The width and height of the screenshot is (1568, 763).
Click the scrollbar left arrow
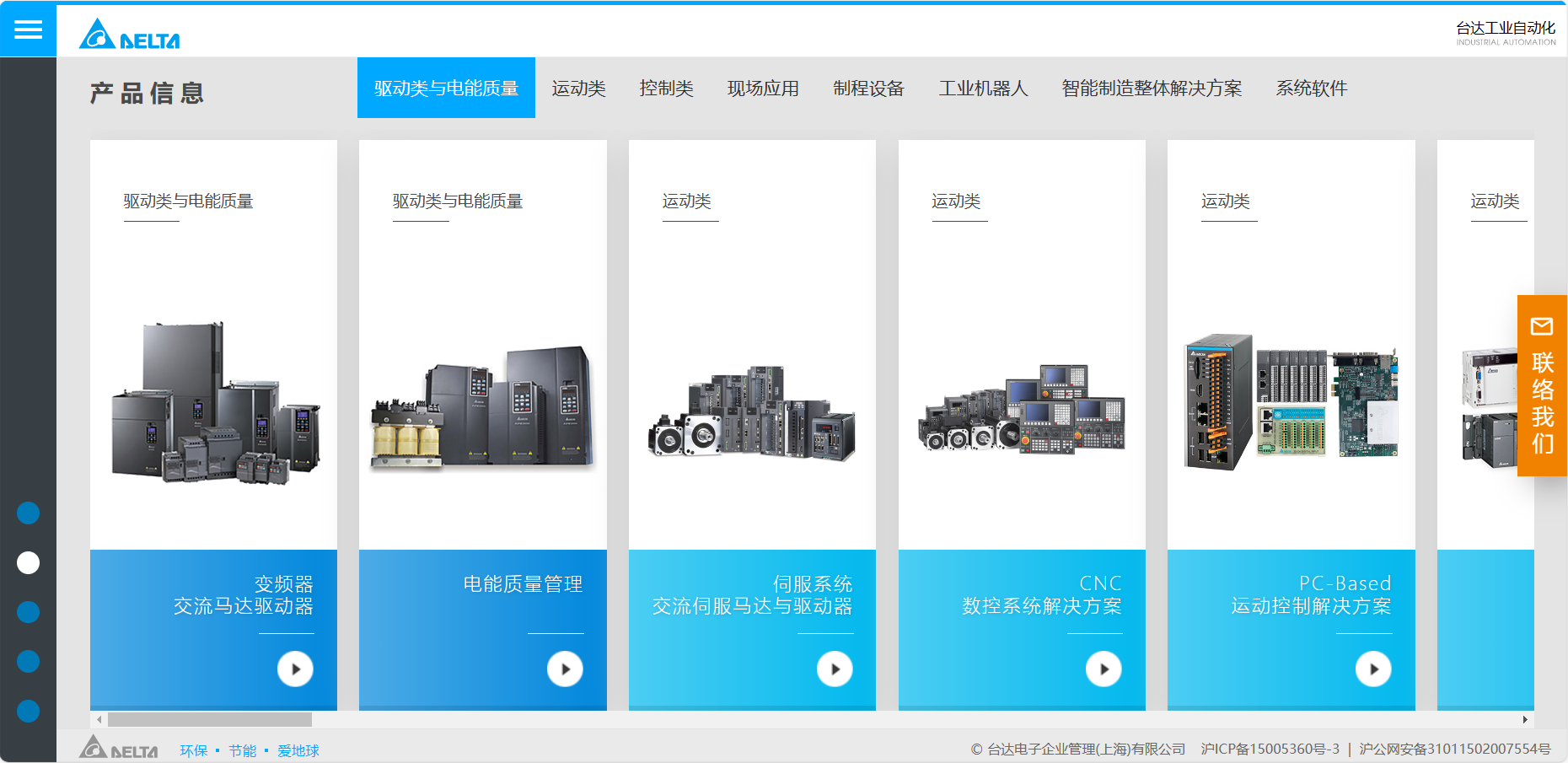coord(99,720)
